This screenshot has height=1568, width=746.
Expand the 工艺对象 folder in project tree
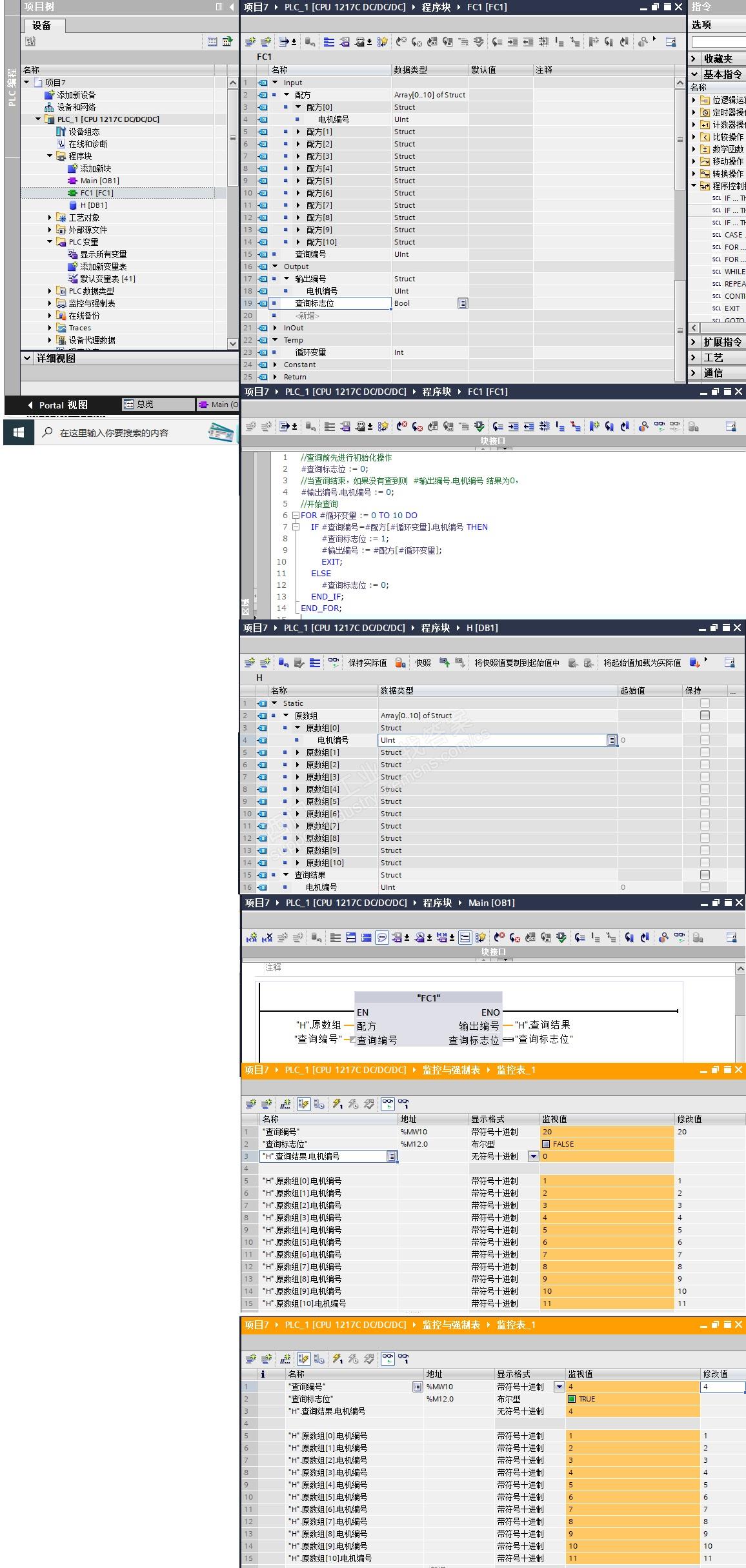click(50, 217)
